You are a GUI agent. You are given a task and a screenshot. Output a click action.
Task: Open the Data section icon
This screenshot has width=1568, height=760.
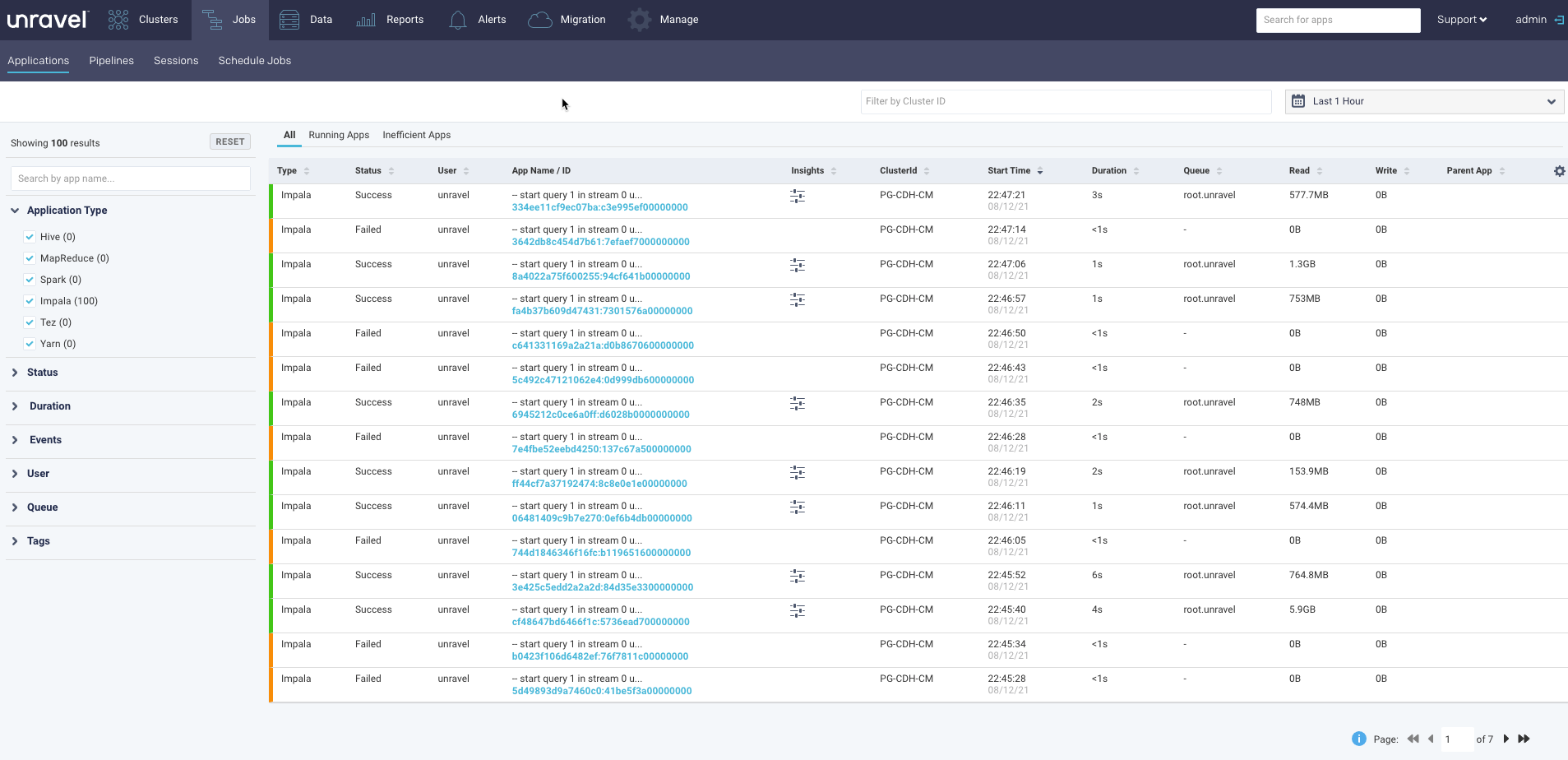(289, 20)
